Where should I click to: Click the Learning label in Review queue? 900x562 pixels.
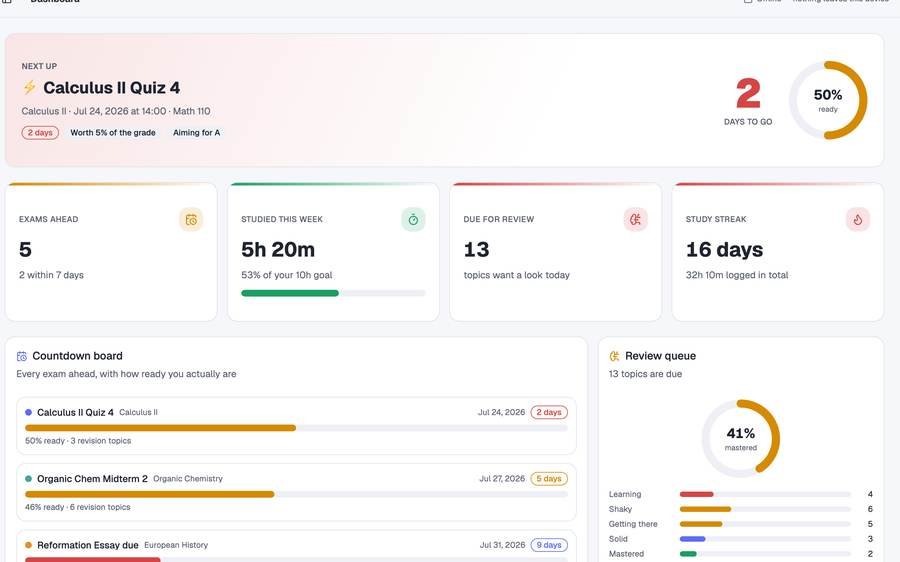(625, 494)
